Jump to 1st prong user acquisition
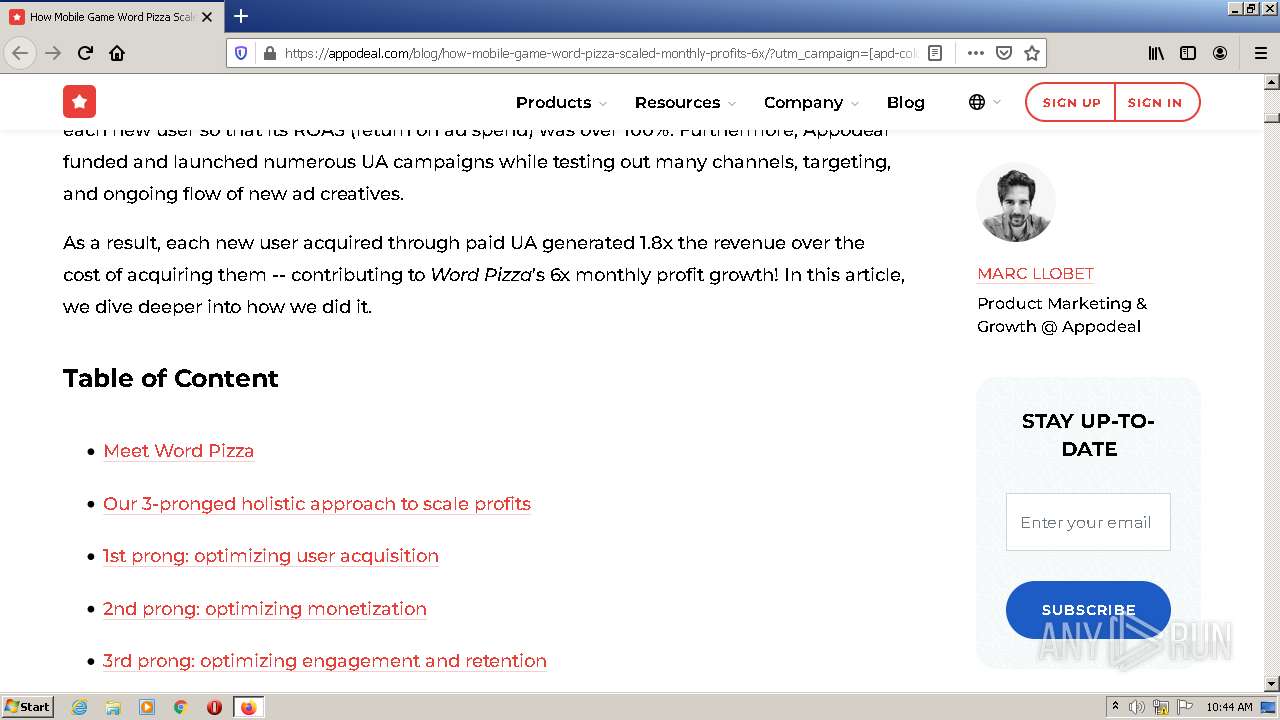The height and width of the screenshot is (720, 1280). tap(271, 556)
